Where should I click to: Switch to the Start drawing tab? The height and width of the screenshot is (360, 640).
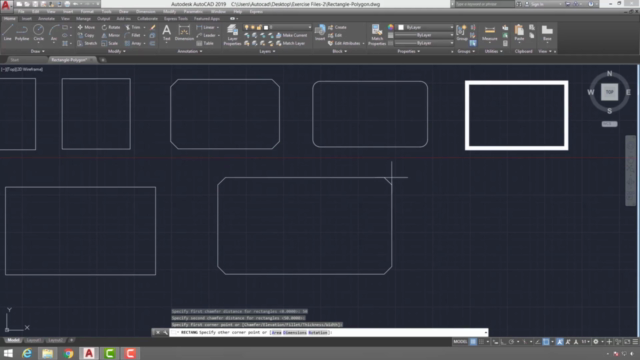pyautogui.click(x=15, y=60)
